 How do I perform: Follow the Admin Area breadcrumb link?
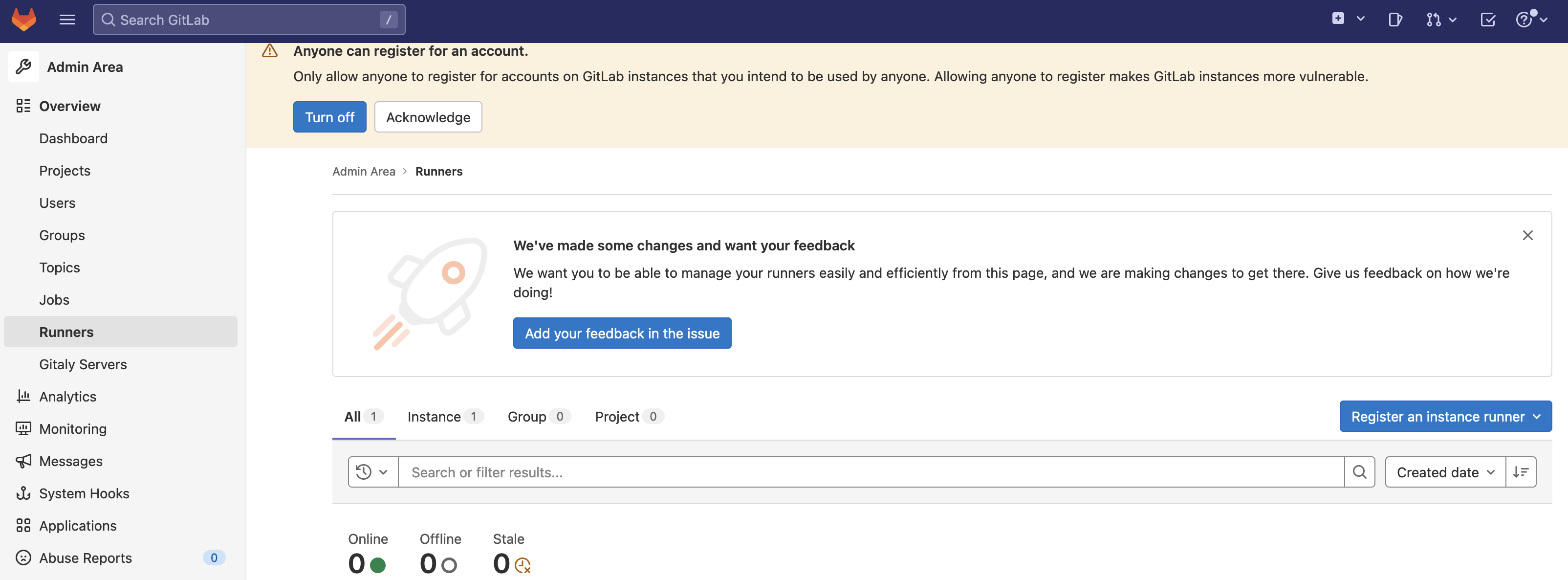(363, 171)
